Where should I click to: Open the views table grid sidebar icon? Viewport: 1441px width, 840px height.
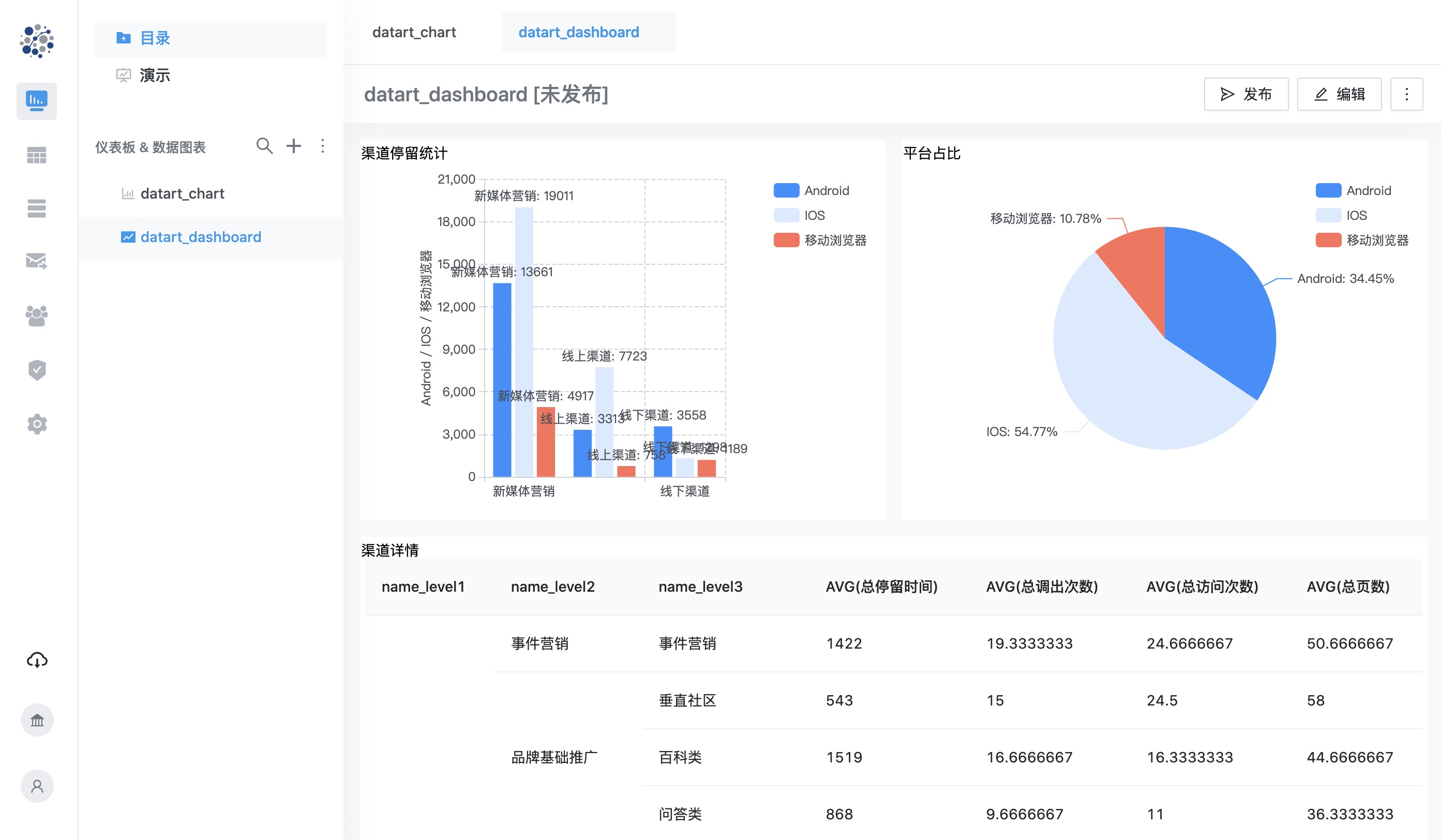[37, 155]
